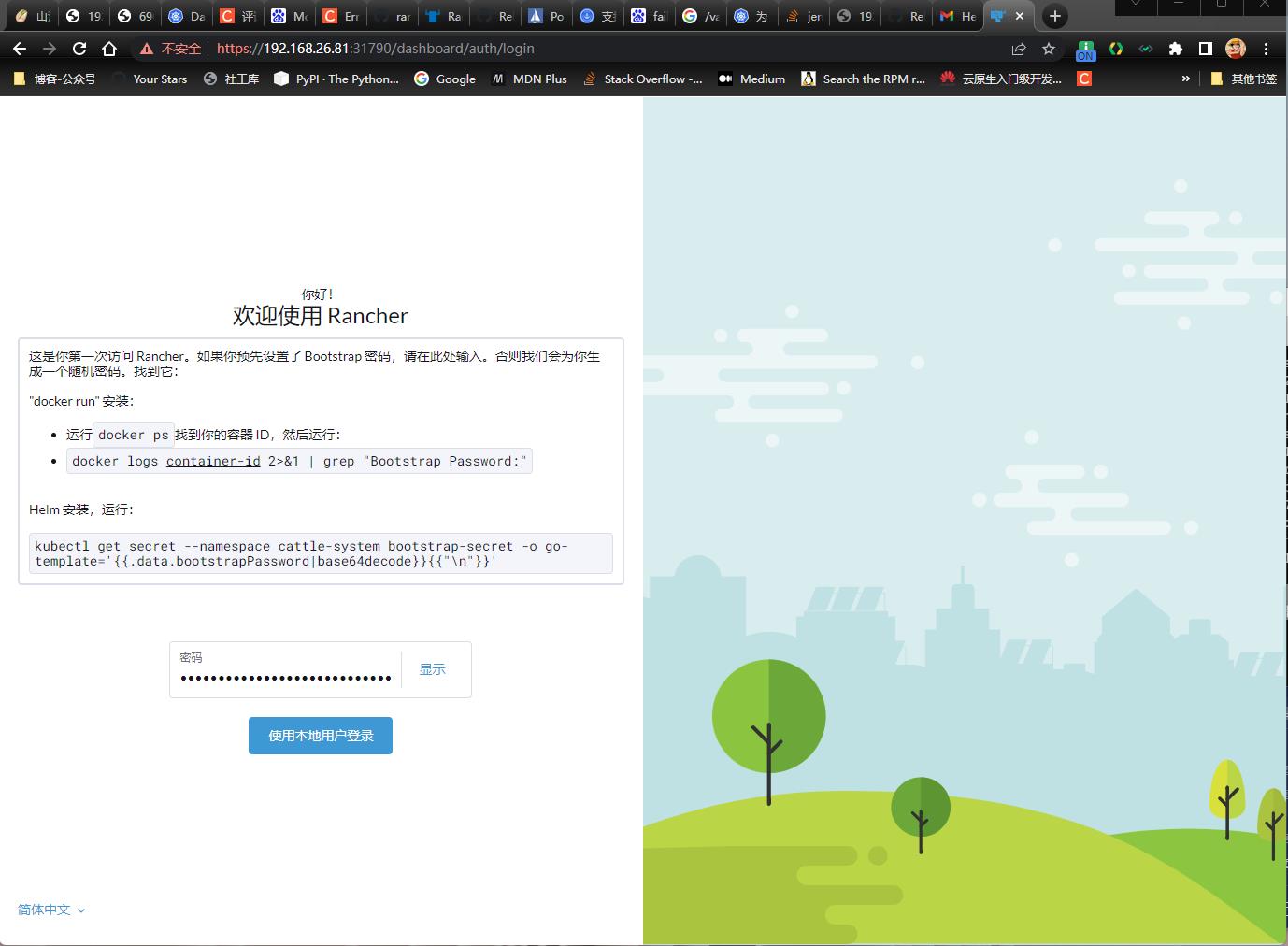1288x946 pixels.
Task: Bookmark this page with the star icon
Action: 1049,49
